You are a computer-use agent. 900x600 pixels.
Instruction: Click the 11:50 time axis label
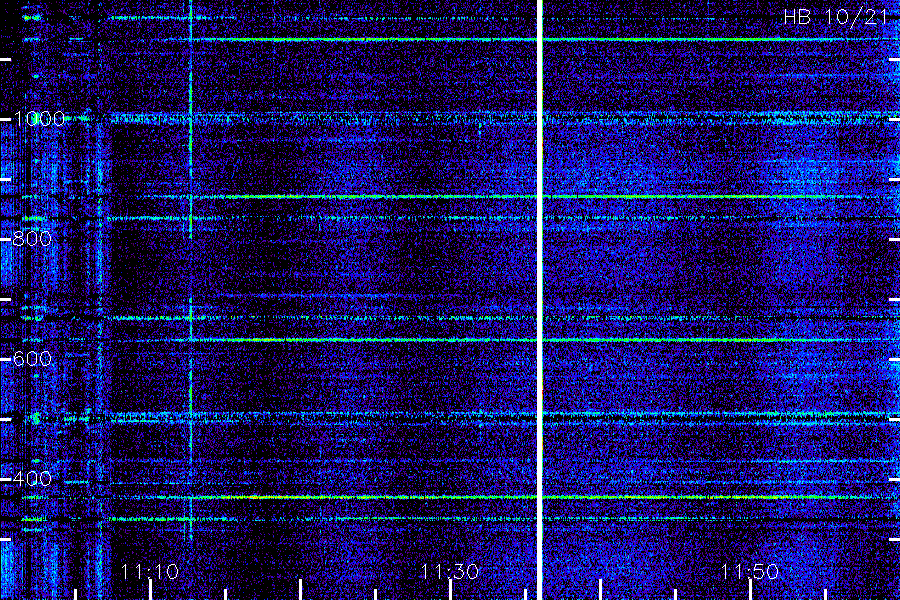coord(750,572)
